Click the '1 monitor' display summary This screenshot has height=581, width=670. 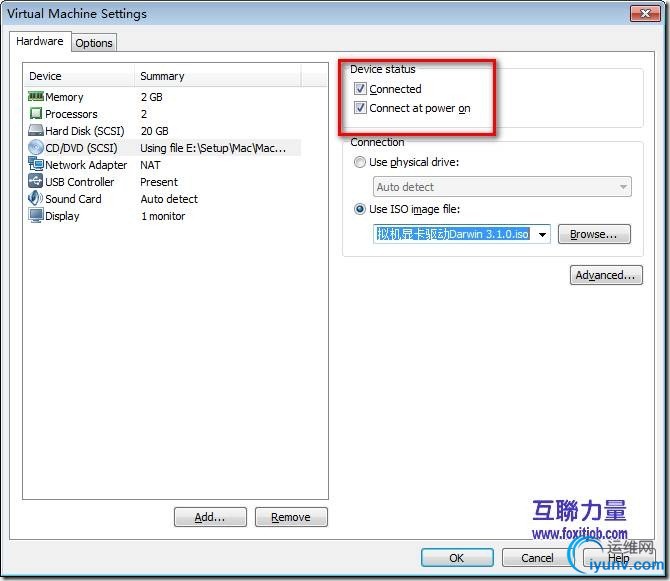pos(163,216)
